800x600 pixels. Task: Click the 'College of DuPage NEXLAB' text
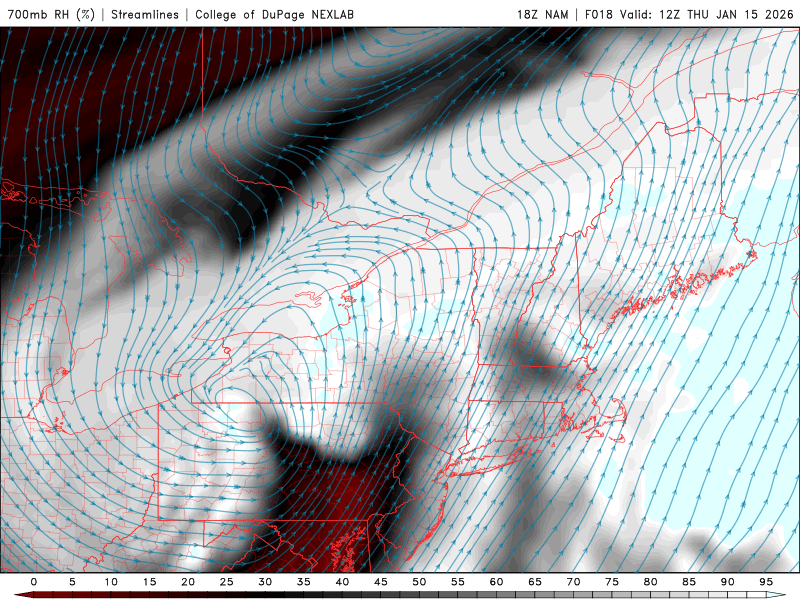point(274,14)
